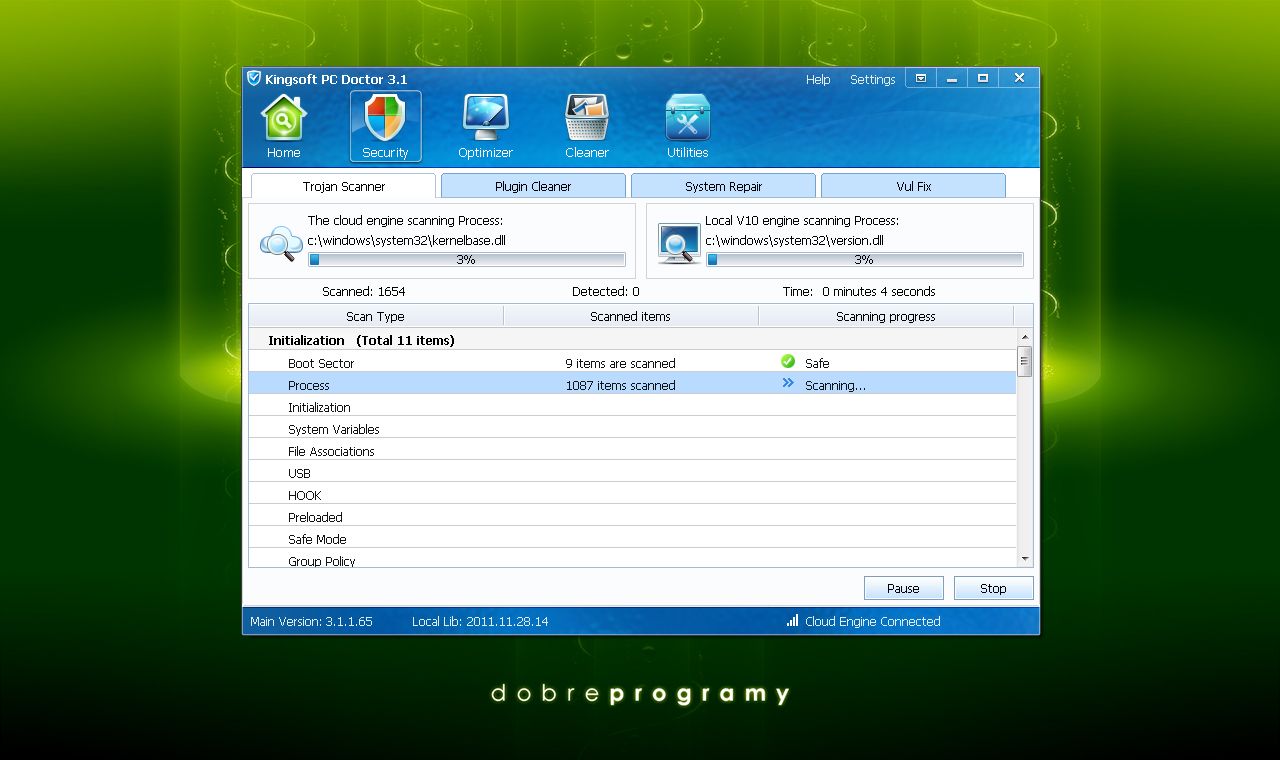Click the Main Version 3.1.1.65 status text
Viewport: 1280px width, 760px height.
(311, 621)
